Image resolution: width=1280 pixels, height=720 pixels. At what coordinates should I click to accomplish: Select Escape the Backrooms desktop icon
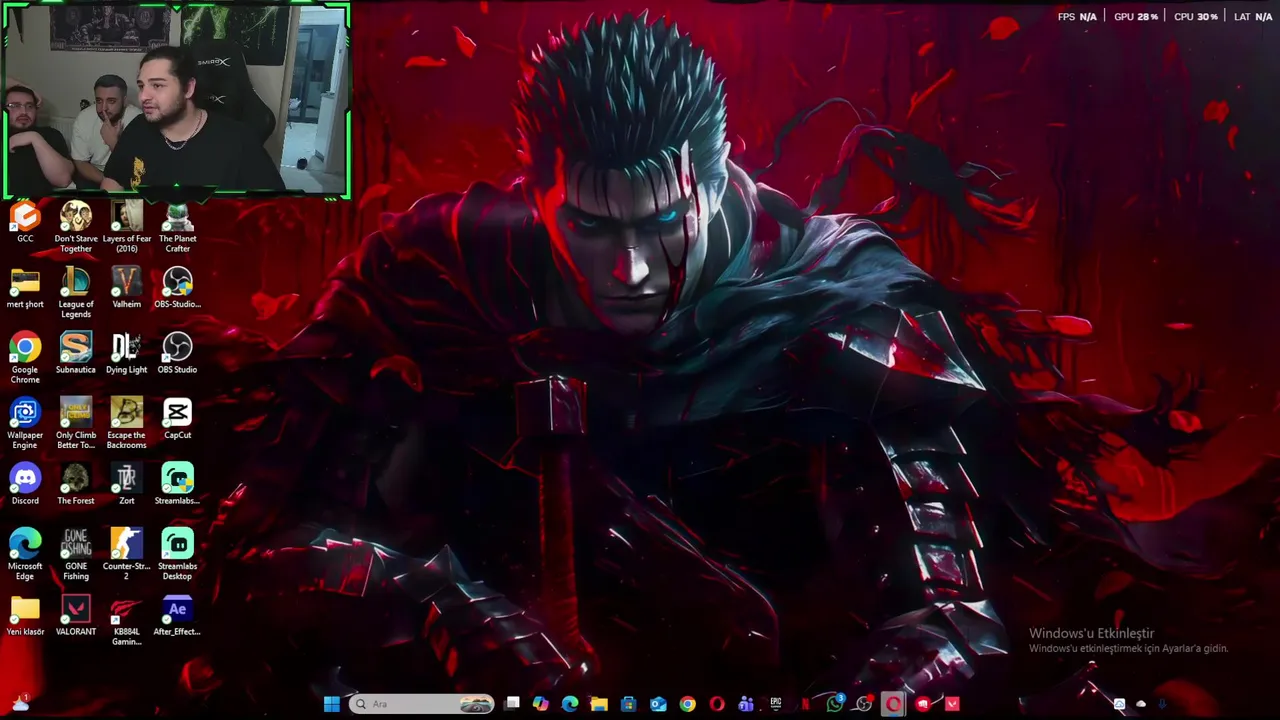pyautogui.click(x=126, y=424)
